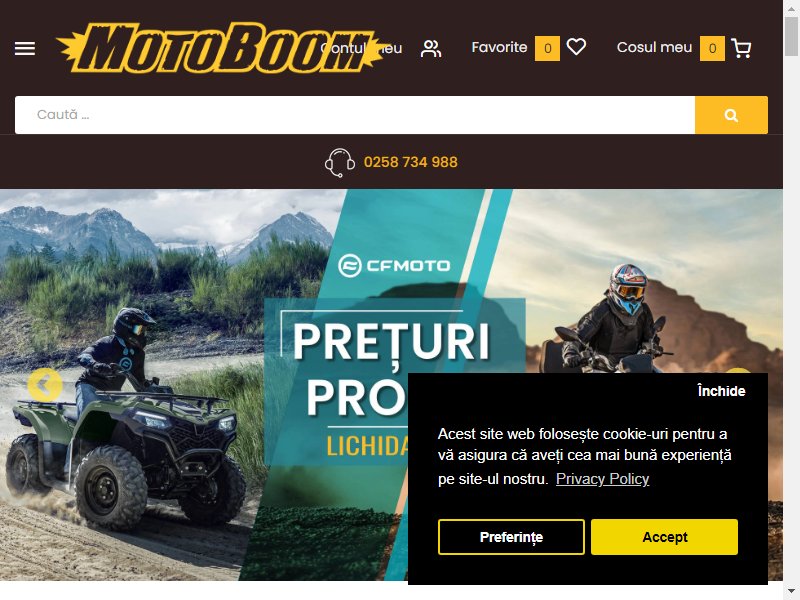Call phone number 0258 734 988
800x600 pixels.
coord(411,162)
